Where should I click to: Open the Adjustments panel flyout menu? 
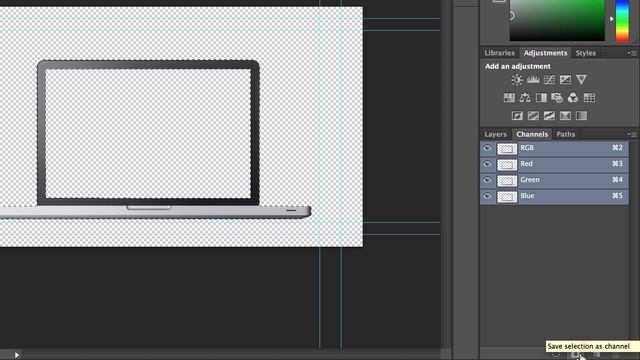click(632, 53)
